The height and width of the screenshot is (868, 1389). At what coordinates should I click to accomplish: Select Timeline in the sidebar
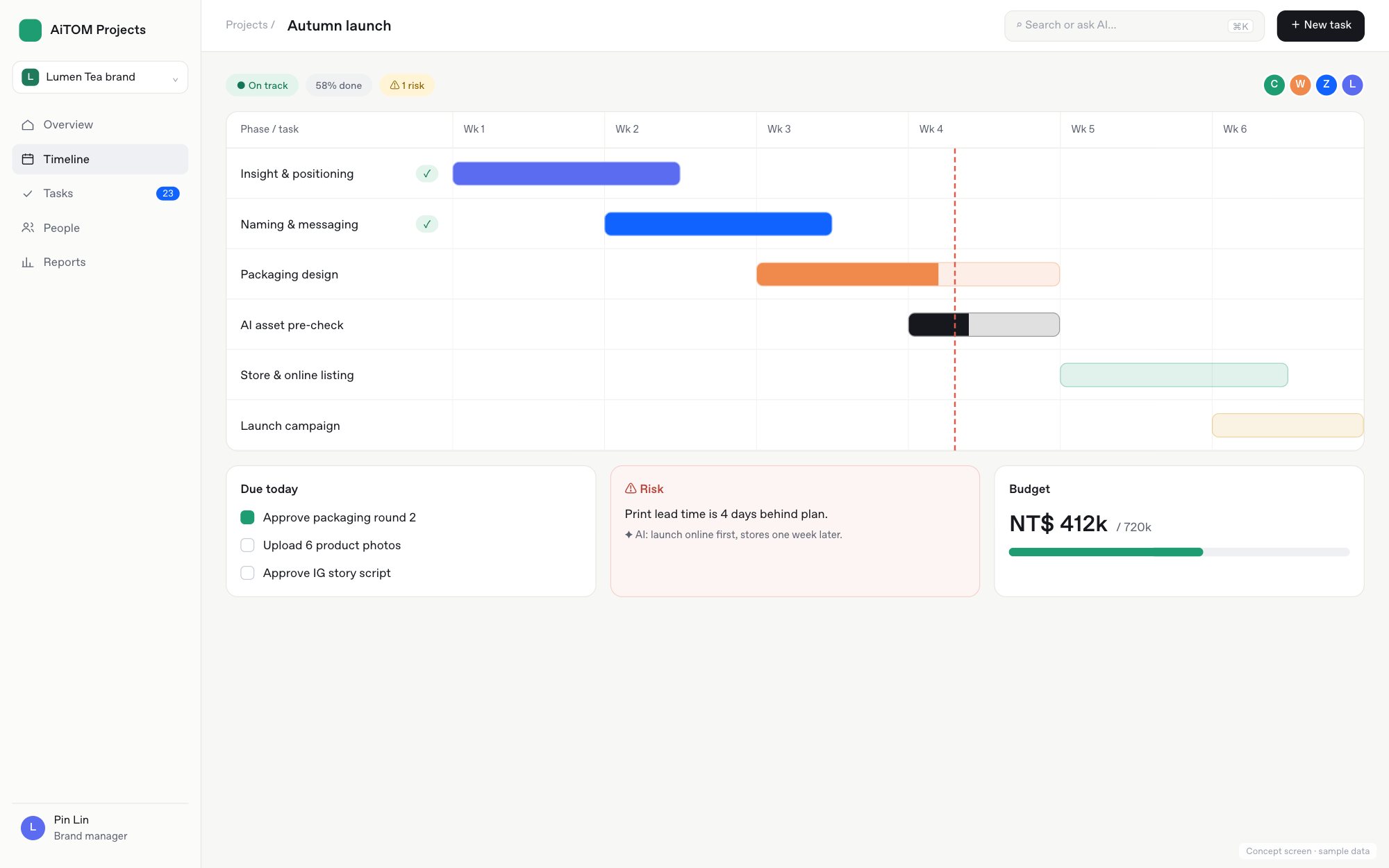tap(100, 159)
